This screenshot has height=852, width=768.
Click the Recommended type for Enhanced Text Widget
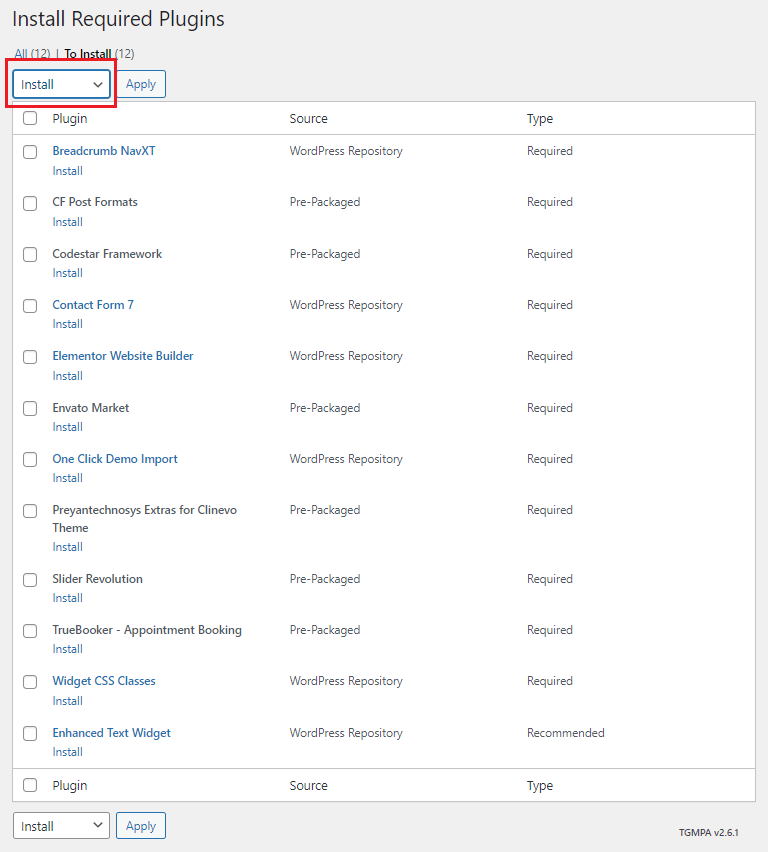(x=565, y=732)
